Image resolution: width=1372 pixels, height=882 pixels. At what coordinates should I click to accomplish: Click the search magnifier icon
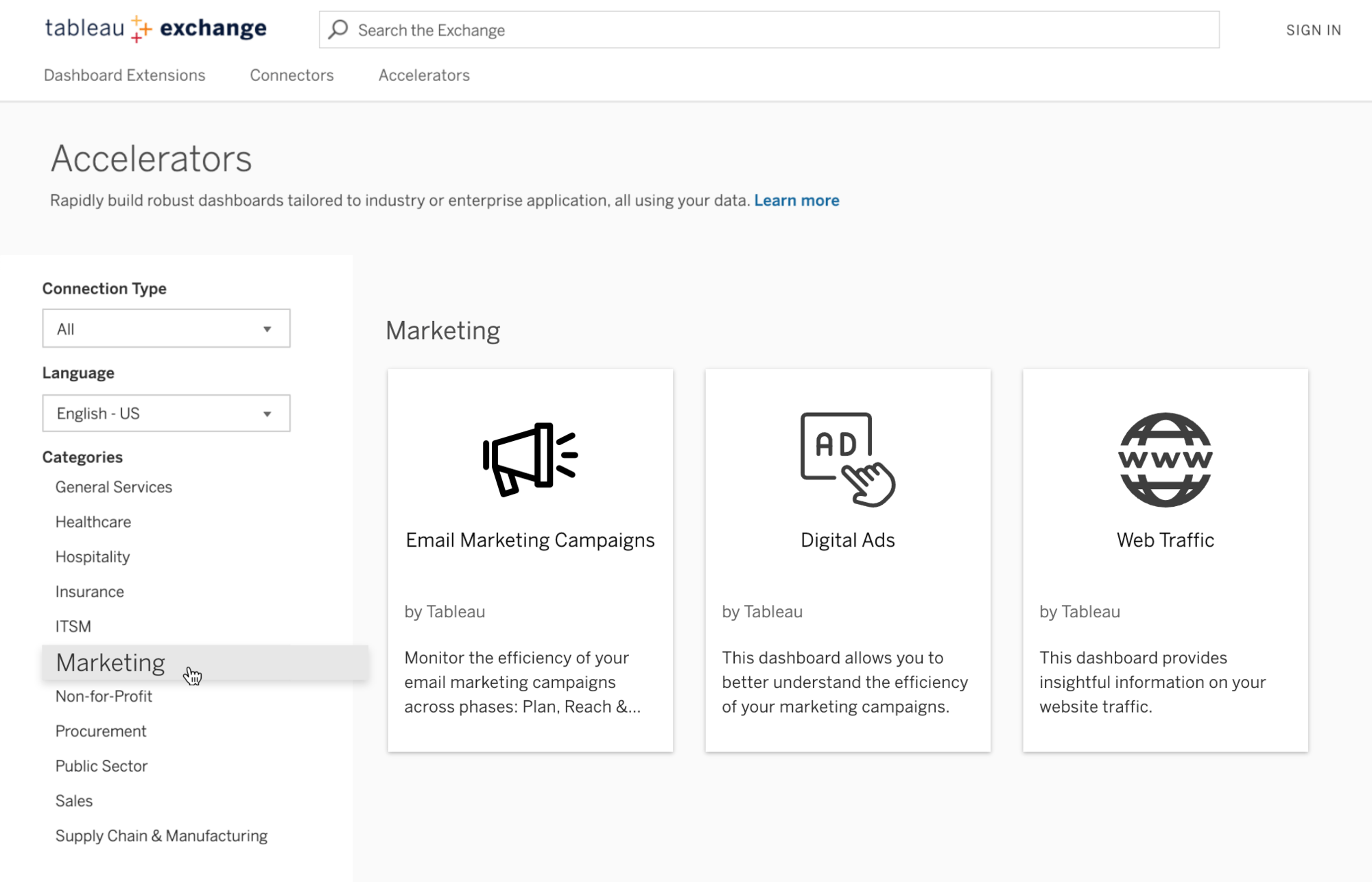pyautogui.click(x=338, y=29)
